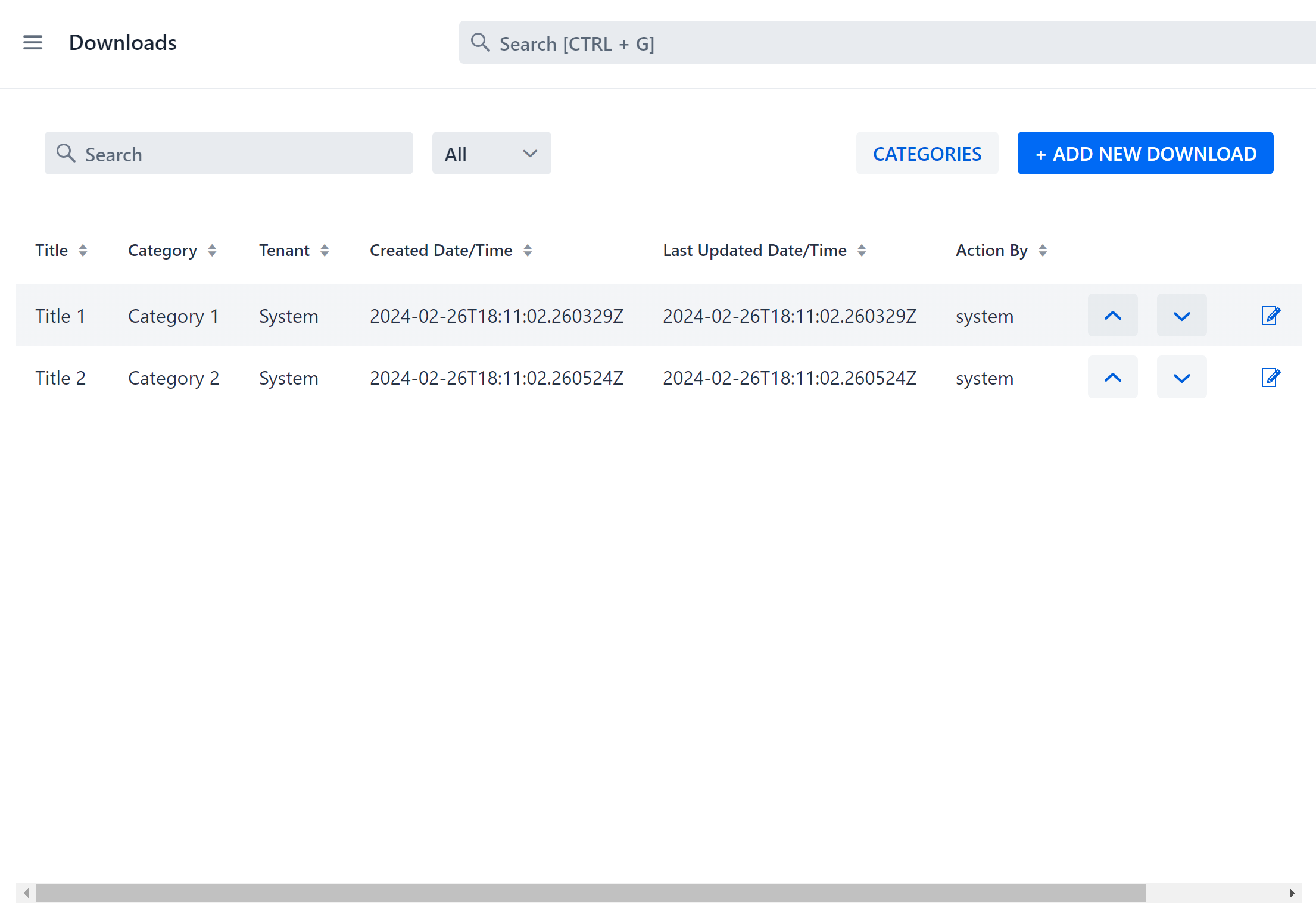
Task: Open the navigation hamburger menu
Action: point(33,42)
